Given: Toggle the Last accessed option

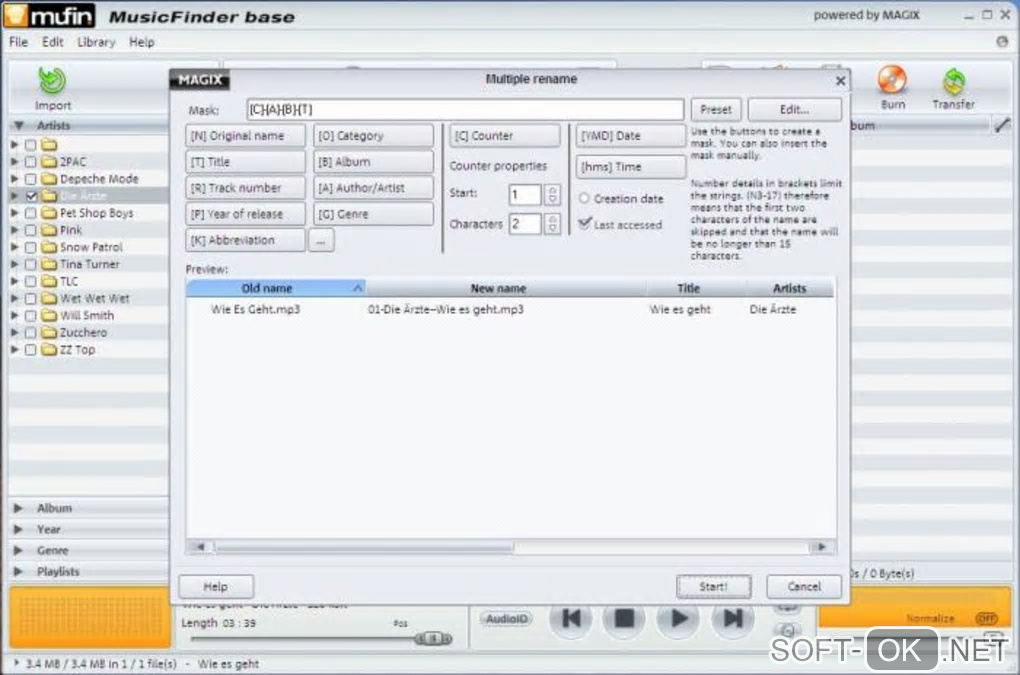Looking at the screenshot, I should [584, 224].
